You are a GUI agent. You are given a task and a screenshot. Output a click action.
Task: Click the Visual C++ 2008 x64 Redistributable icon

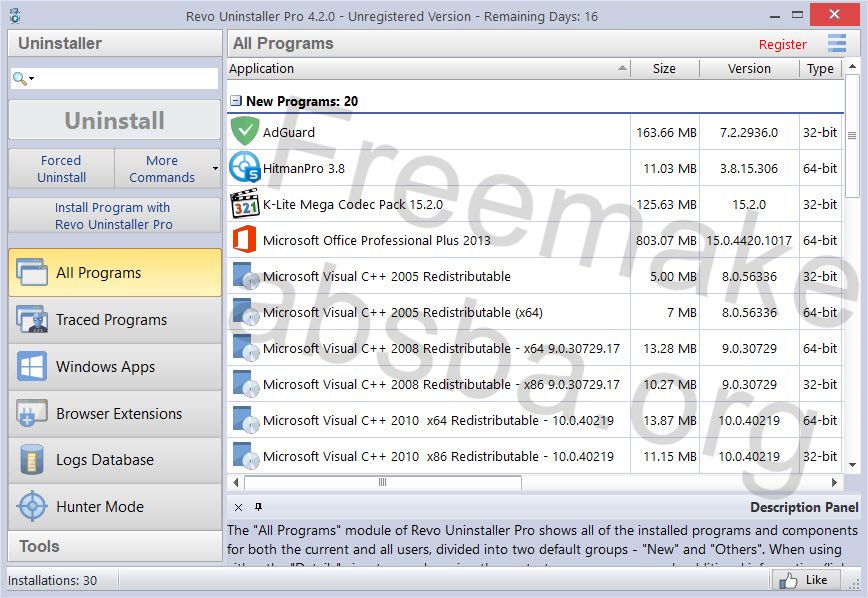click(x=246, y=348)
